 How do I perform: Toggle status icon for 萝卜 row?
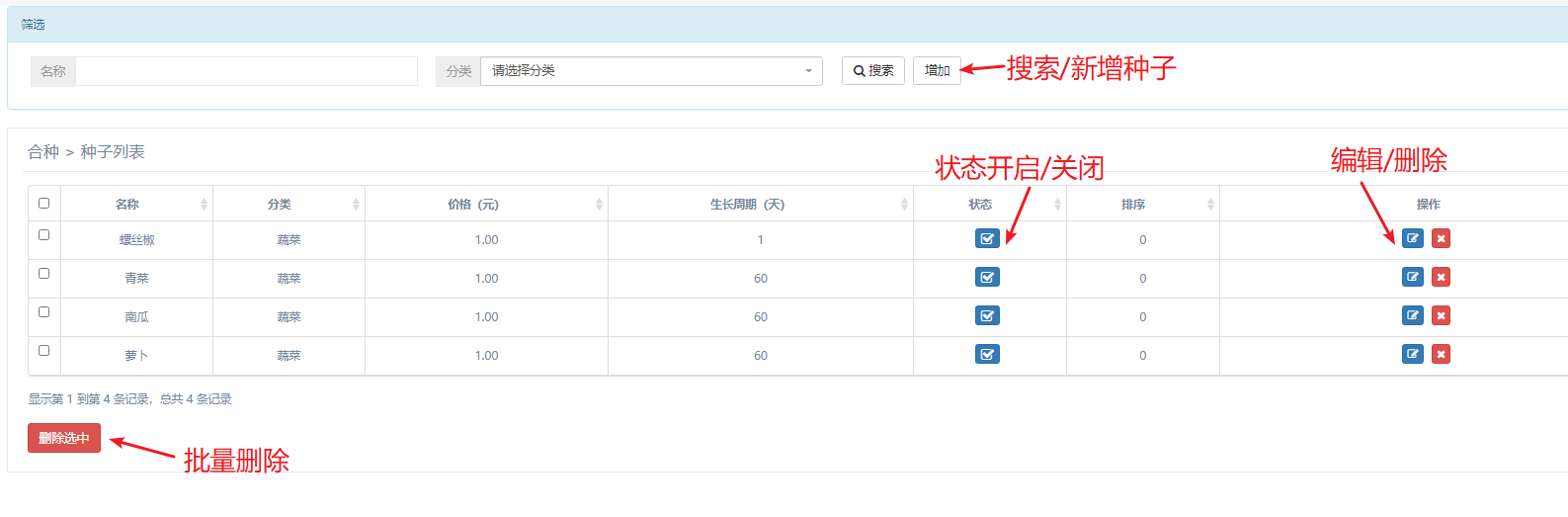pyautogui.click(x=987, y=354)
